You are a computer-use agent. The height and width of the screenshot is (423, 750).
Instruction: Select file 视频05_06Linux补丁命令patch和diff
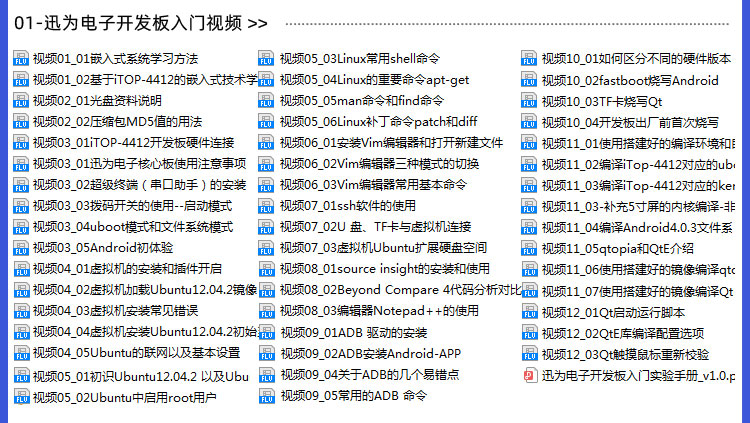[x=378, y=122]
